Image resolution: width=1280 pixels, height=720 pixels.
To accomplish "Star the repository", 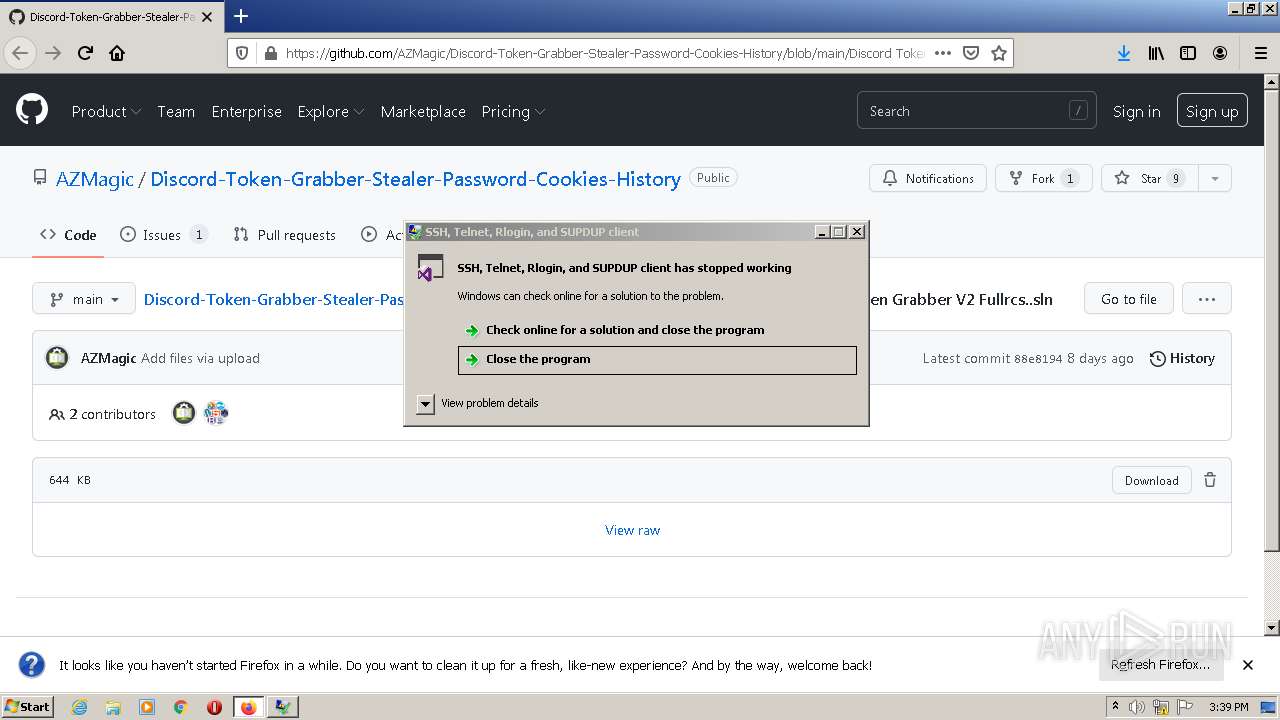I will coord(1149,178).
